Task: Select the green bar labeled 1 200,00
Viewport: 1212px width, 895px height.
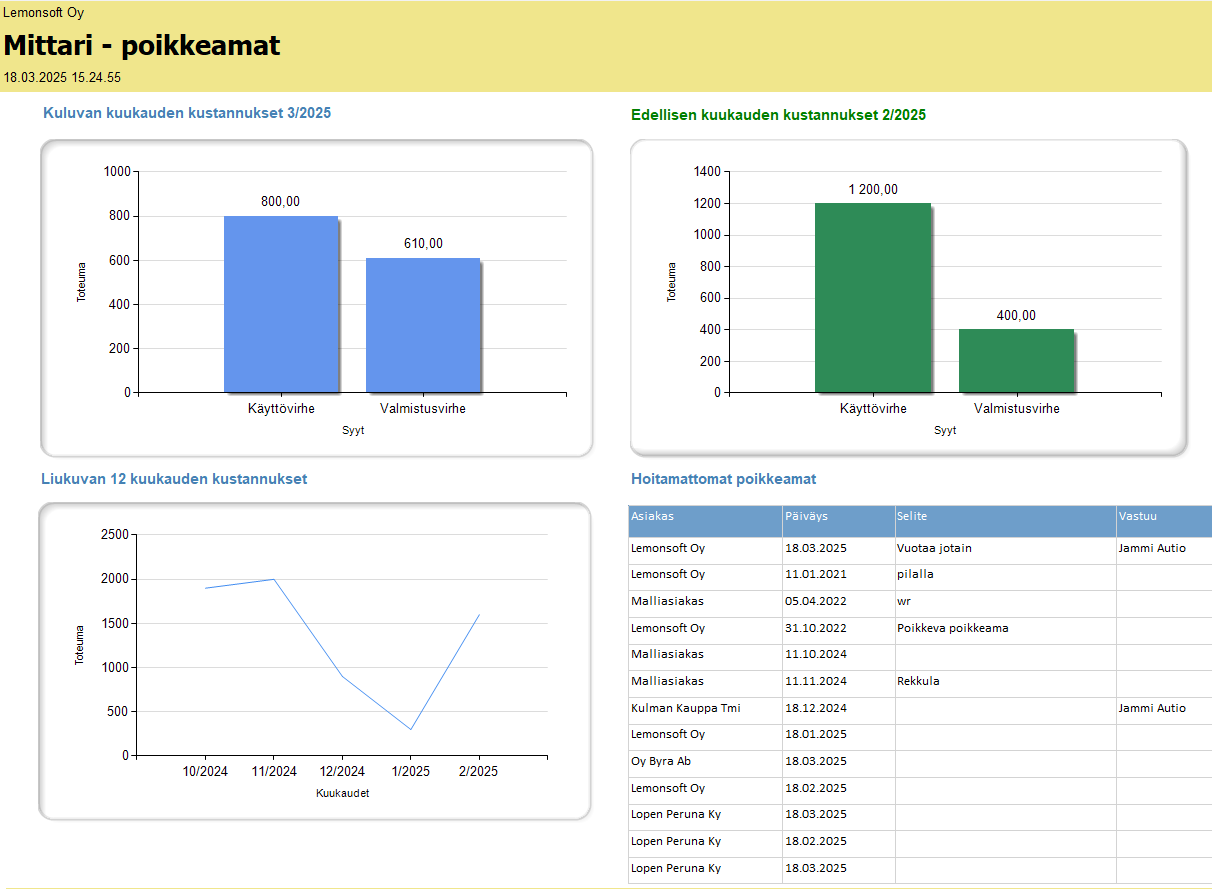Action: tap(872, 297)
